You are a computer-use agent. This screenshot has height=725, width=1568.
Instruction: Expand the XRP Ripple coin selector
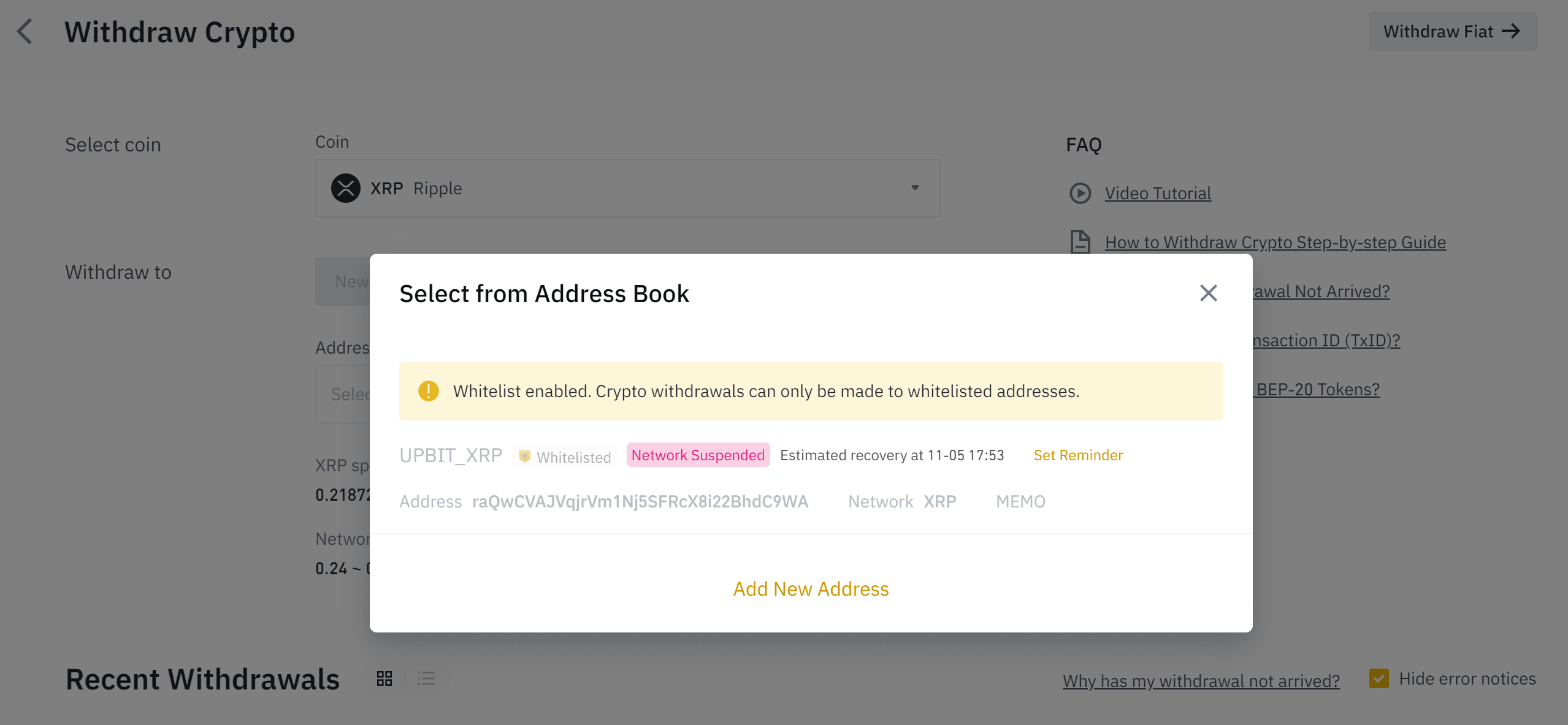click(x=627, y=188)
